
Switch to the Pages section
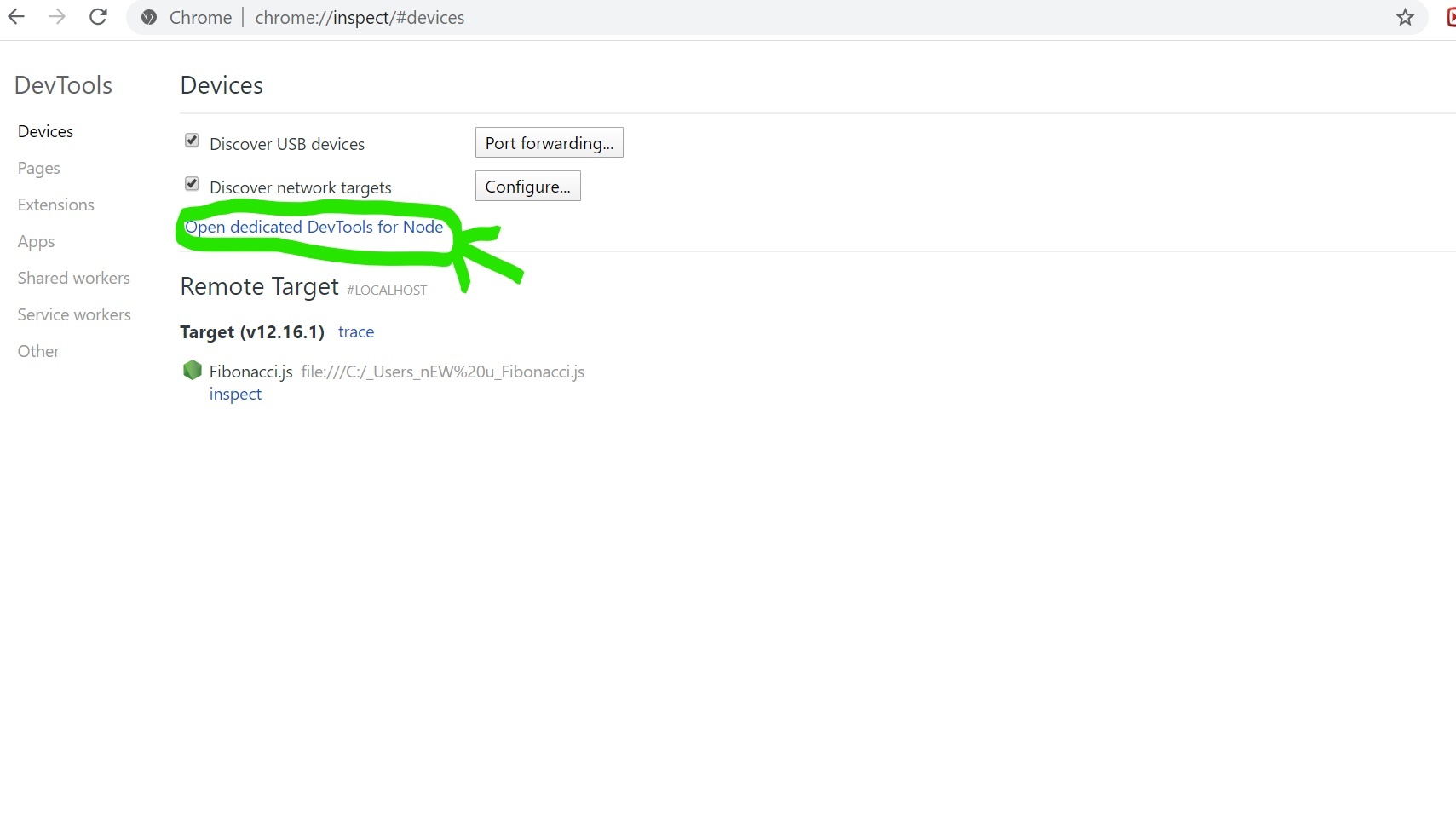[39, 168]
